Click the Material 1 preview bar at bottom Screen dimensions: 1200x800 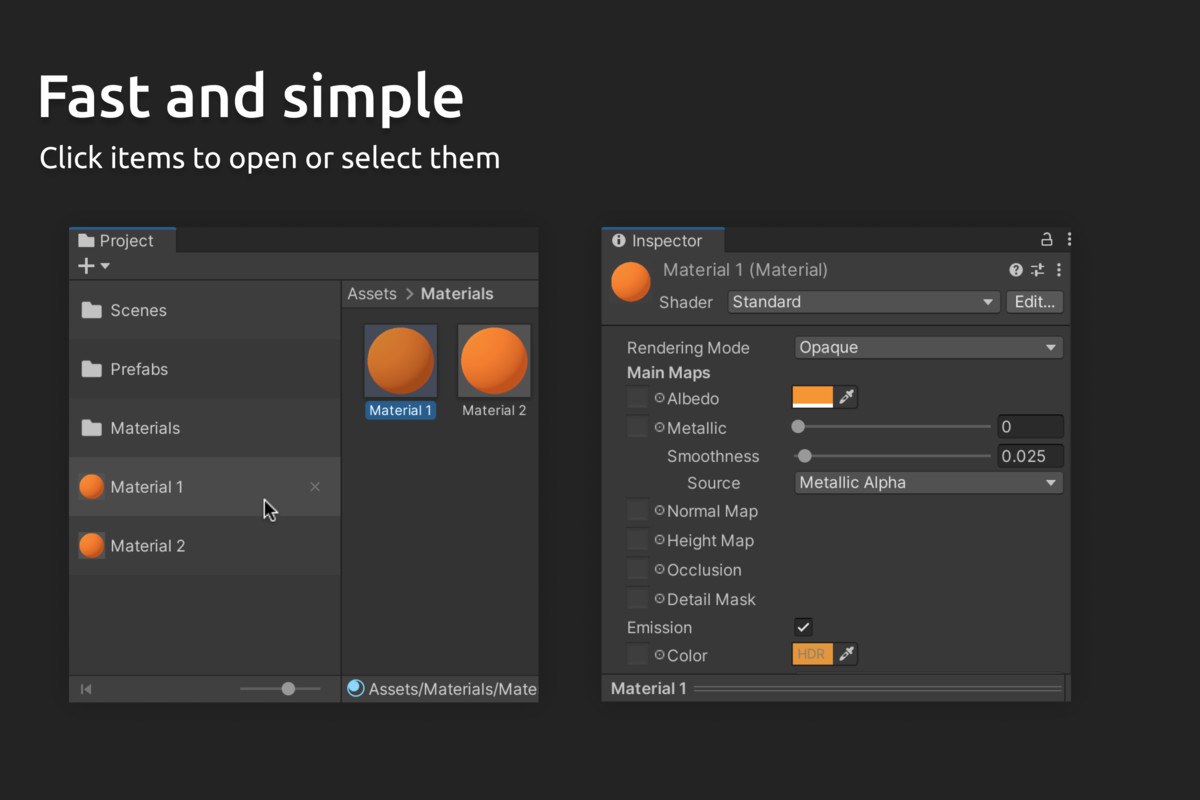836,688
